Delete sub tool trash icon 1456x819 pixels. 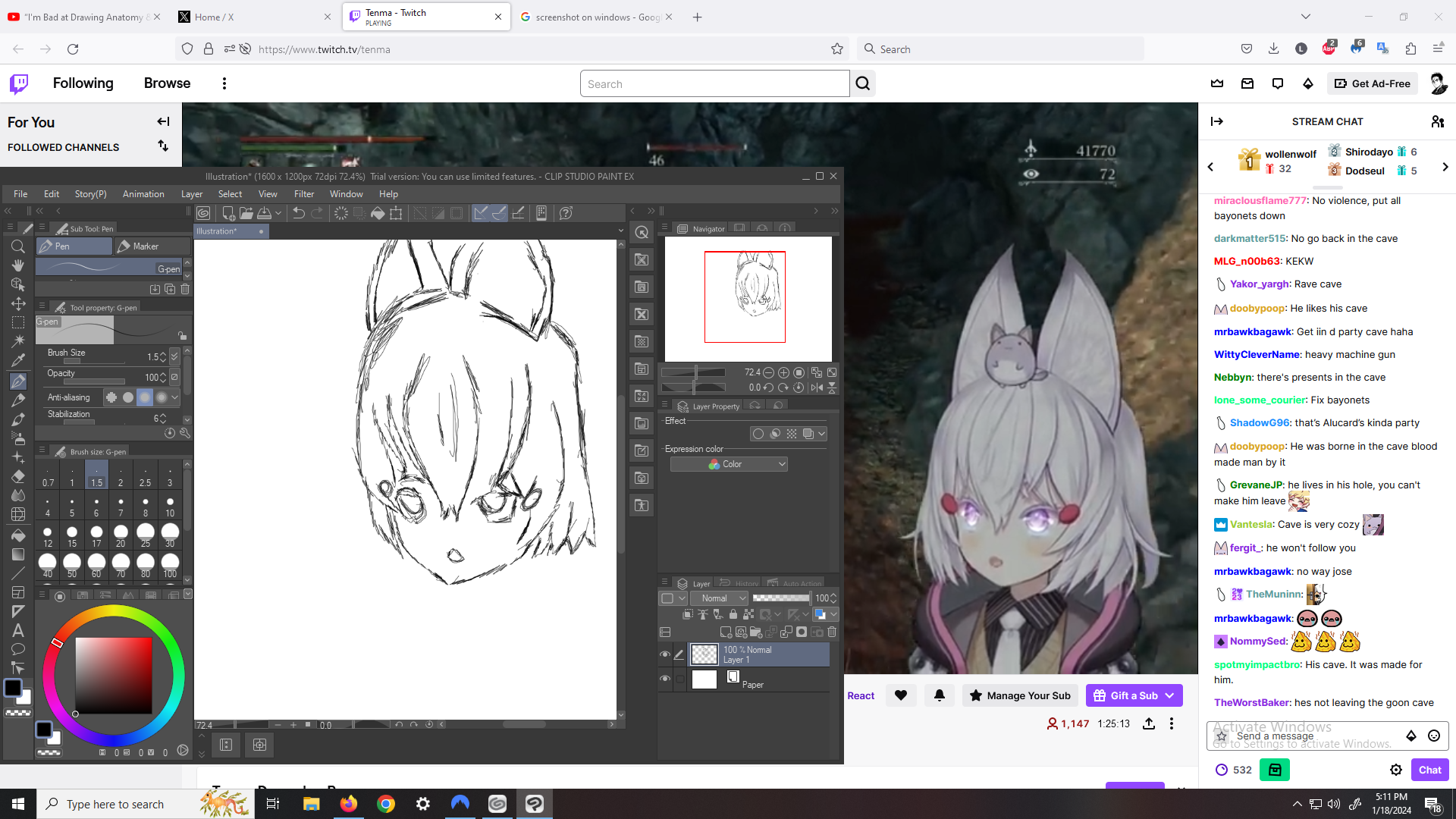185,289
